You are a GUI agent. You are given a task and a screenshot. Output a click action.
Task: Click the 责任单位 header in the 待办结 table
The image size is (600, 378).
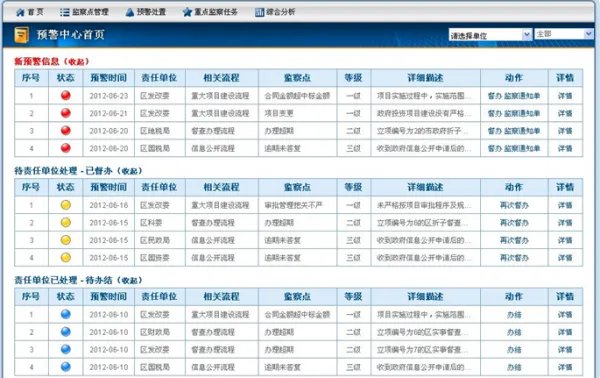pos(159,297)
